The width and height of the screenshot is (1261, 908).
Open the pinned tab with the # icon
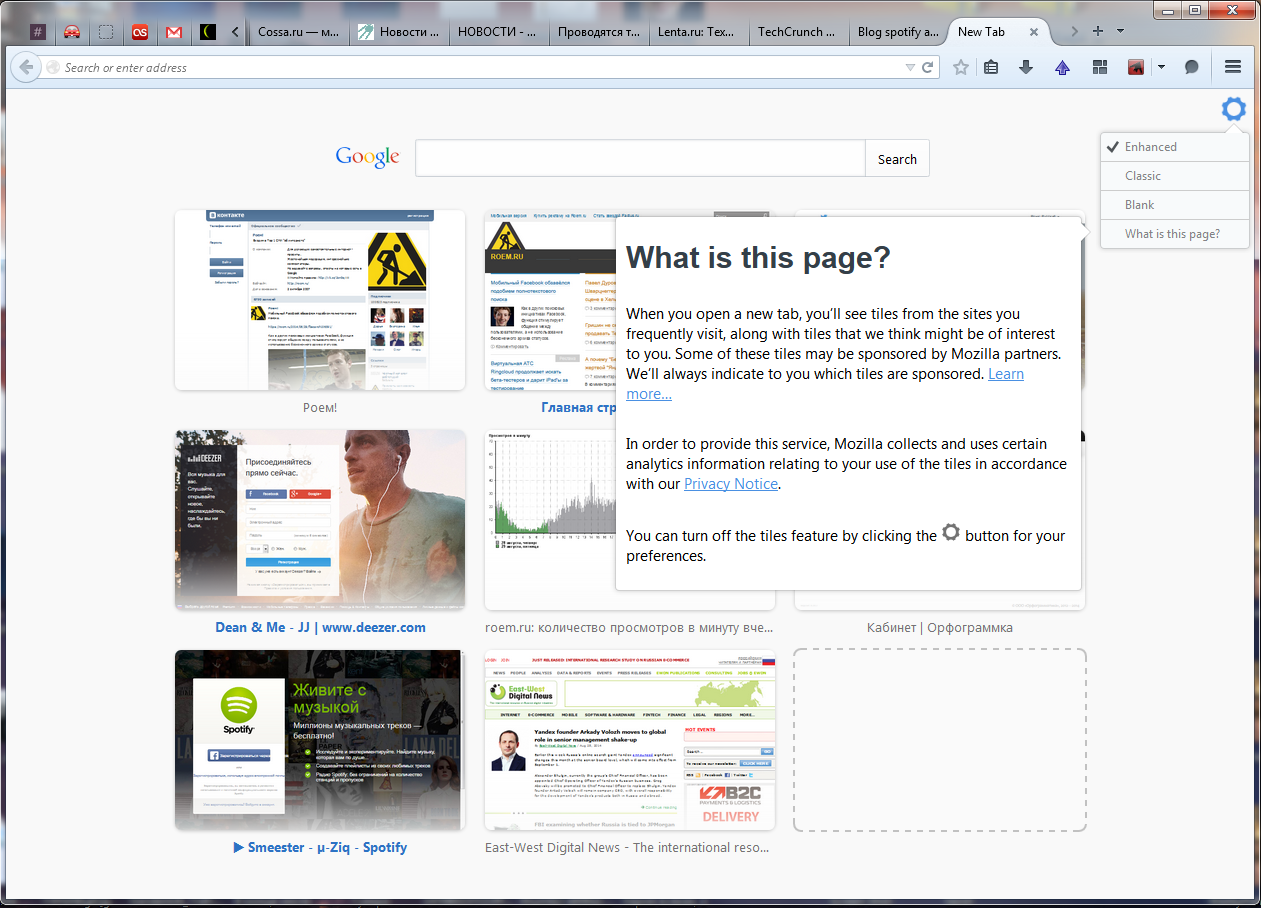(x=38, y=32)
